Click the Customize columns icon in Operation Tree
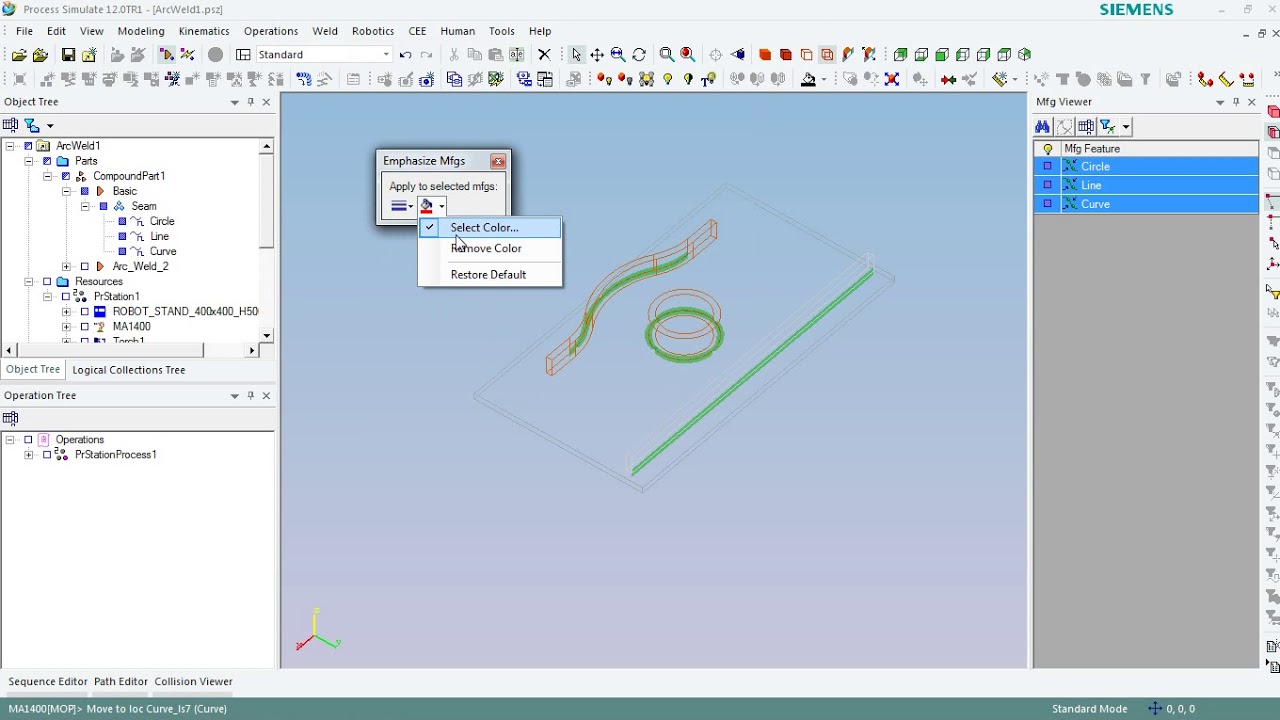The image size is (1280, 720). [10, 419]
